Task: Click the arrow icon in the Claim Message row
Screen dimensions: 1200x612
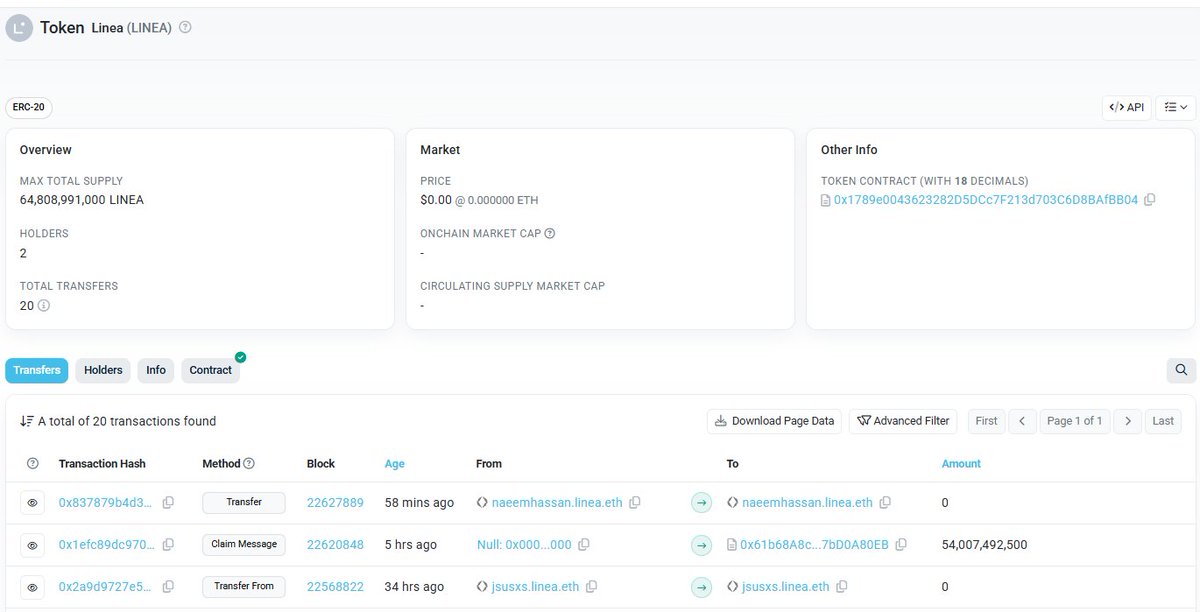Action: coord(702,545)
